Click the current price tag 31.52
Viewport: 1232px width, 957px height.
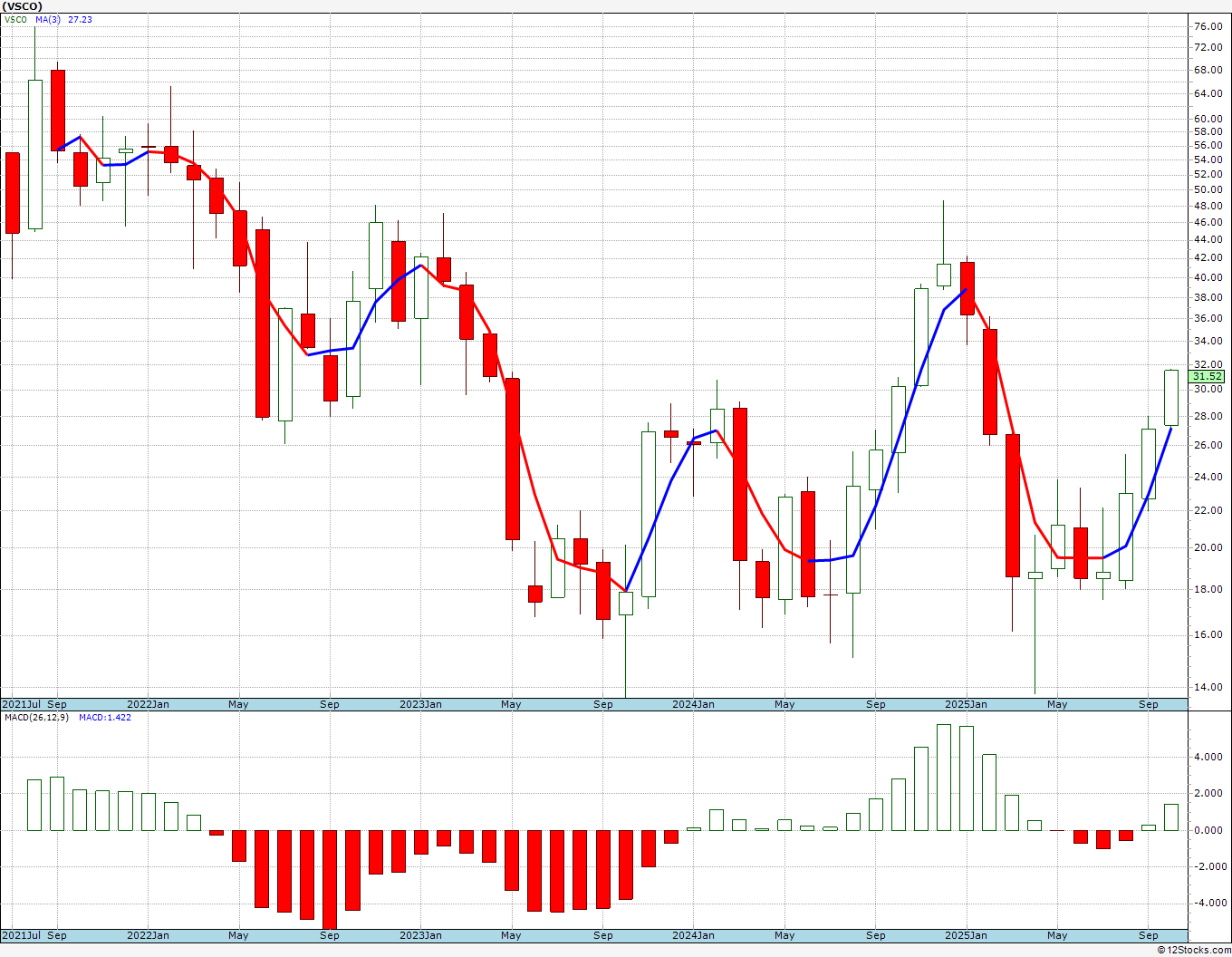click(1207, 376)
